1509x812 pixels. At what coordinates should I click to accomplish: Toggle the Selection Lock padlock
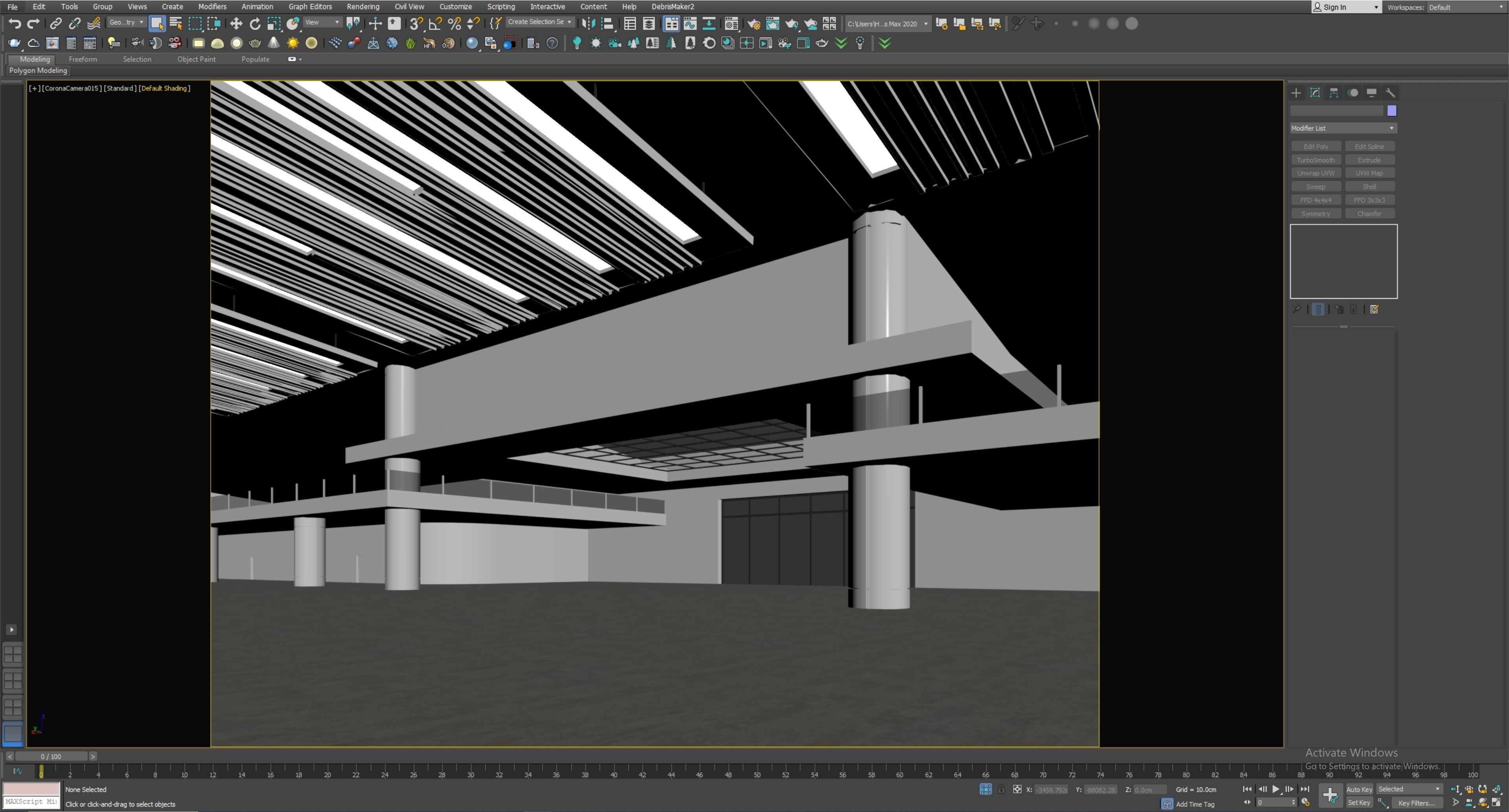pos(1002,789)
